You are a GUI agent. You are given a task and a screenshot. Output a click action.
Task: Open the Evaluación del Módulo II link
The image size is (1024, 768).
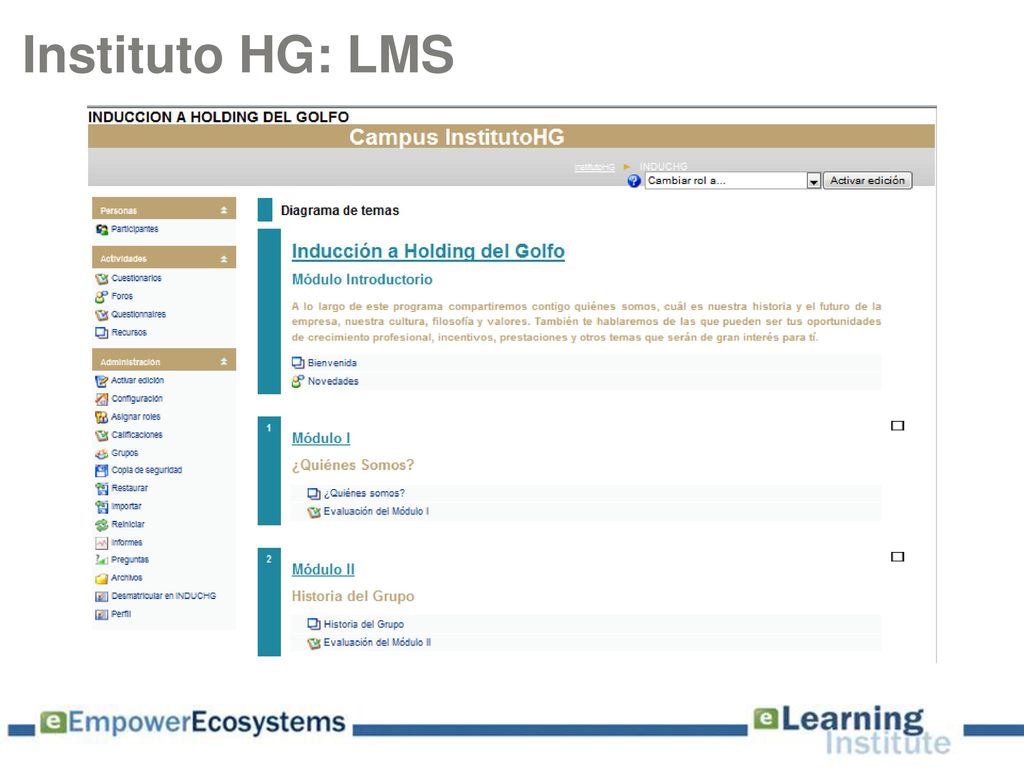(377, 643)
